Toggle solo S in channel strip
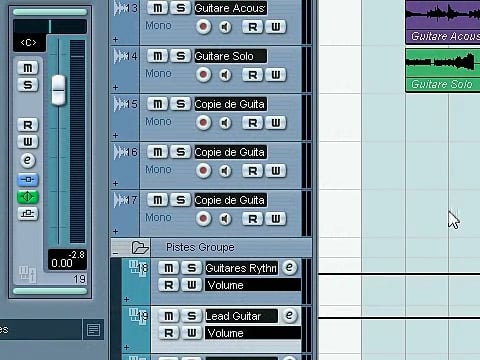Image resolution: width=480 pixels, height=360 pixels. pyautogui.click(x=28, y=85)
